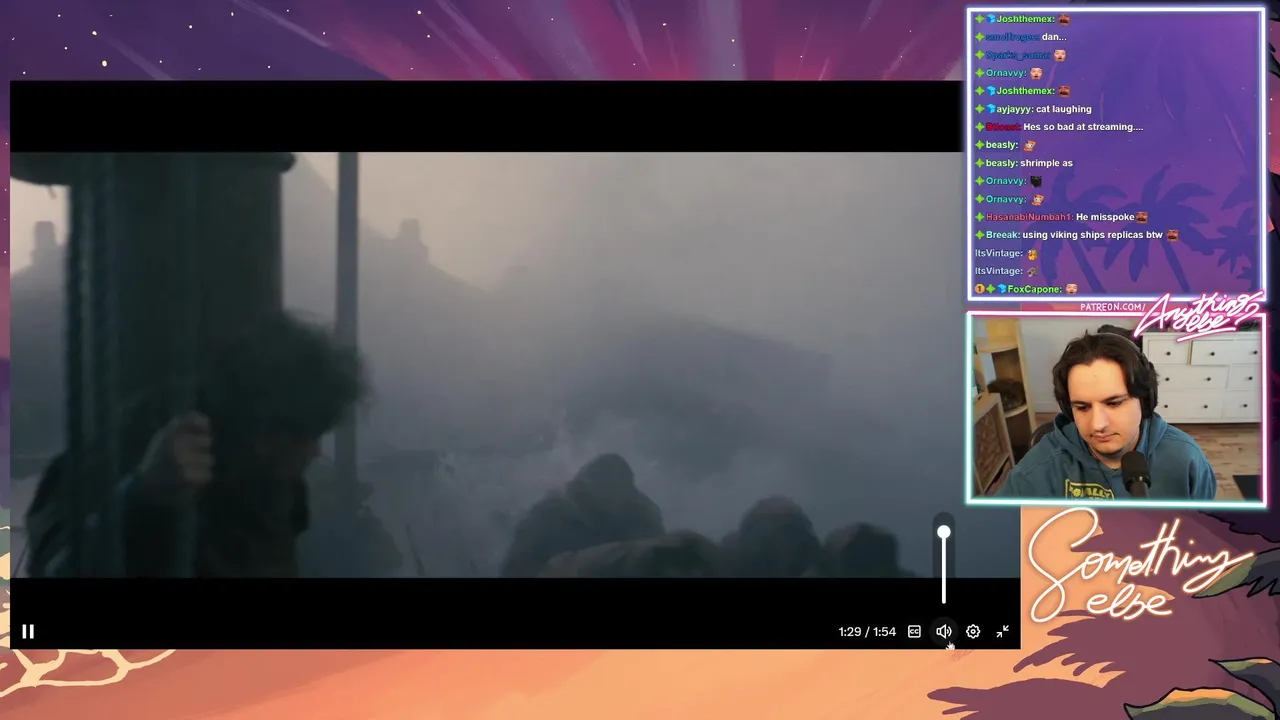Click the emote after "replicas btw" message
This screenshot has height=720, width=1280.
click(x=1172, y=235)
